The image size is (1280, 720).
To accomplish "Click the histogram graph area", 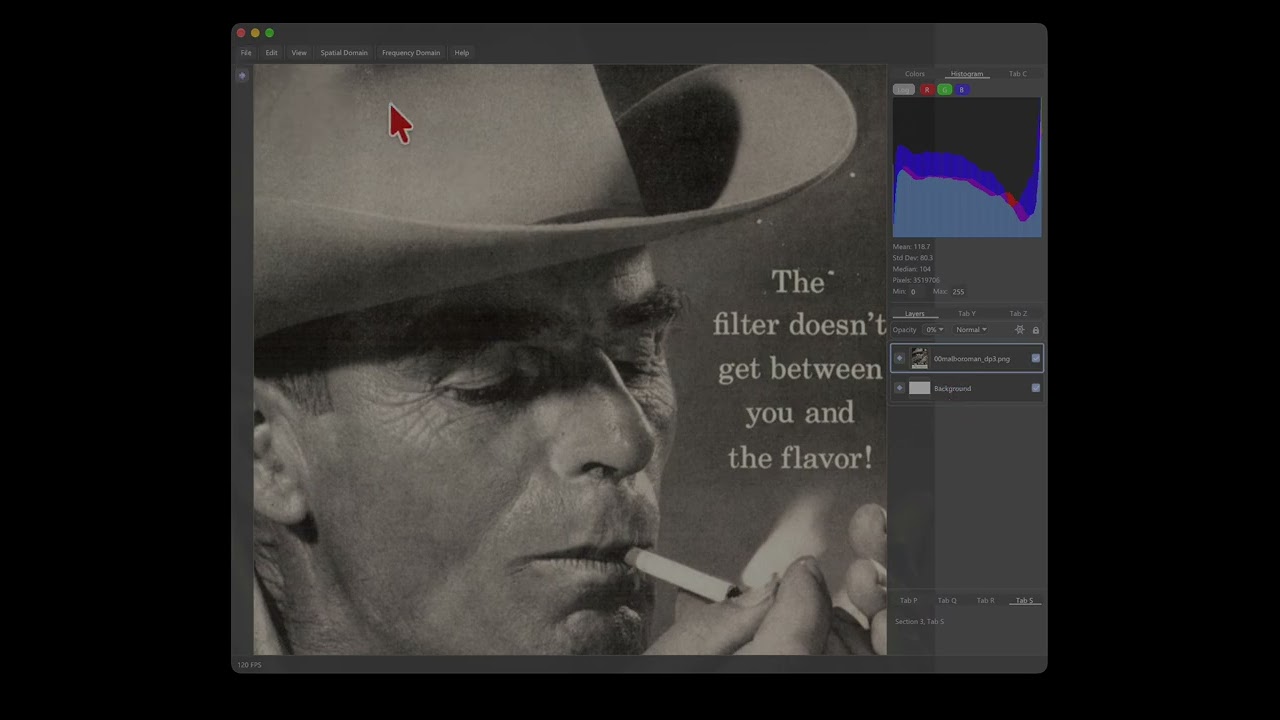I will pos(967,167).
